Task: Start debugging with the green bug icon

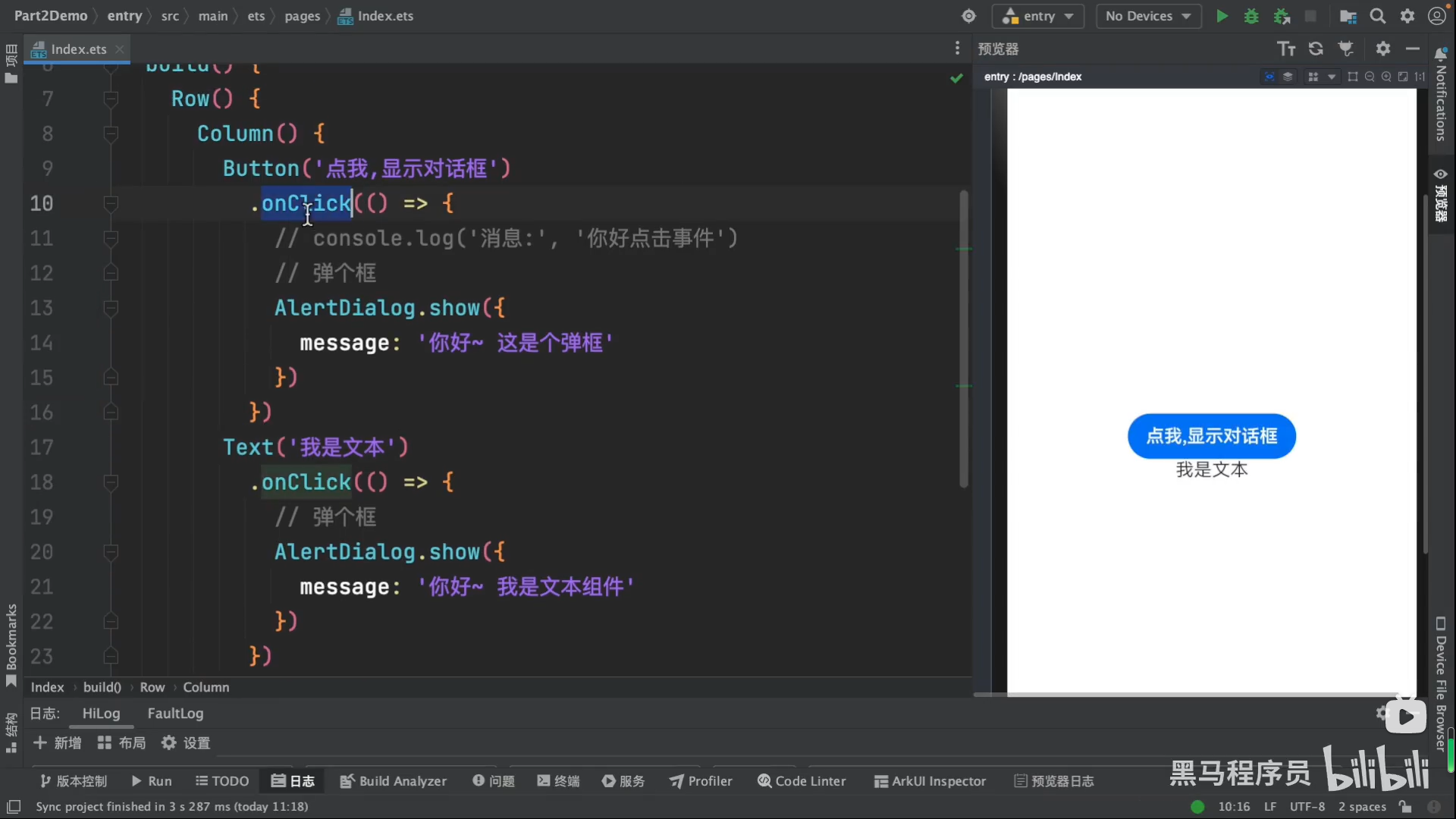Action: point(1251,16)
